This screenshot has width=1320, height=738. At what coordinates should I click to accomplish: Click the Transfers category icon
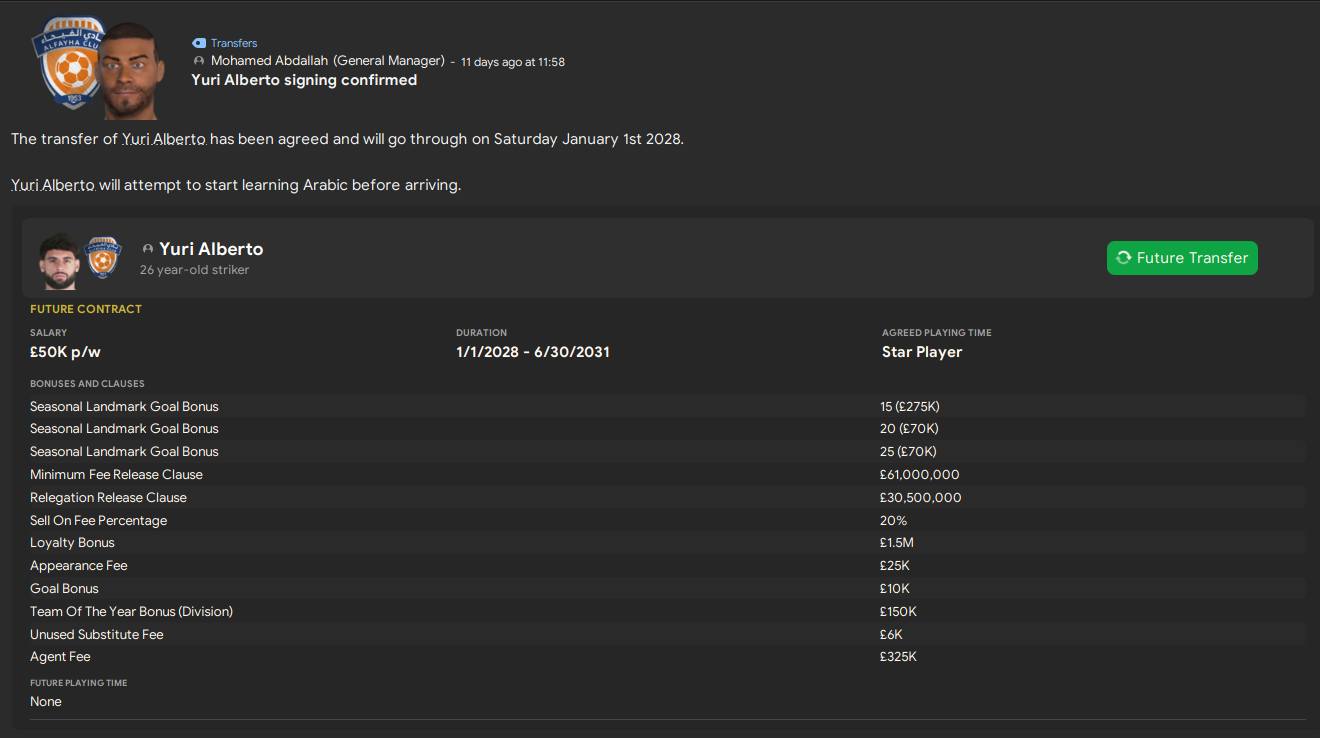(197, 43)
